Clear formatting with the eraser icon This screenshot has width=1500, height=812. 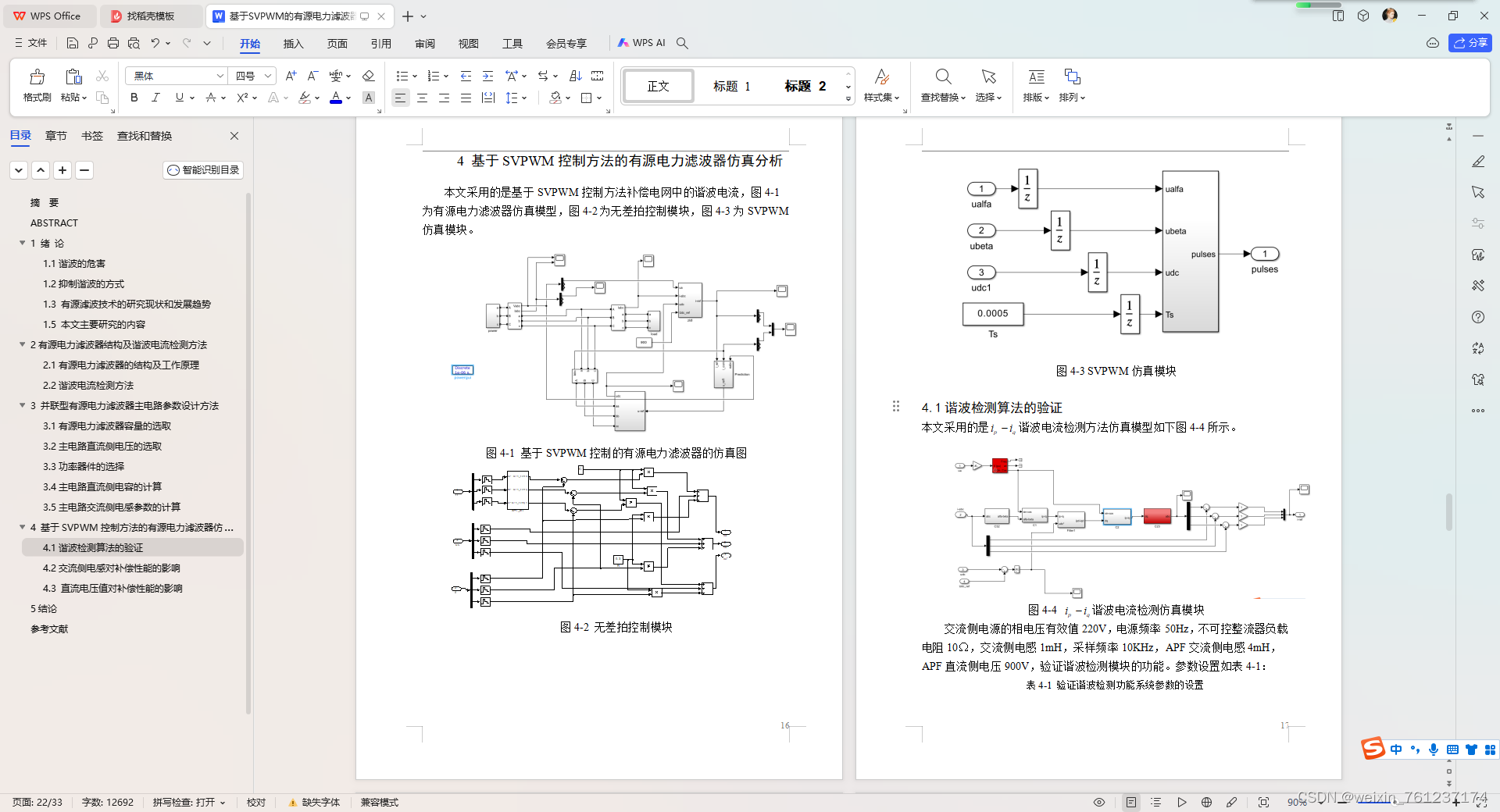(368, 76)
